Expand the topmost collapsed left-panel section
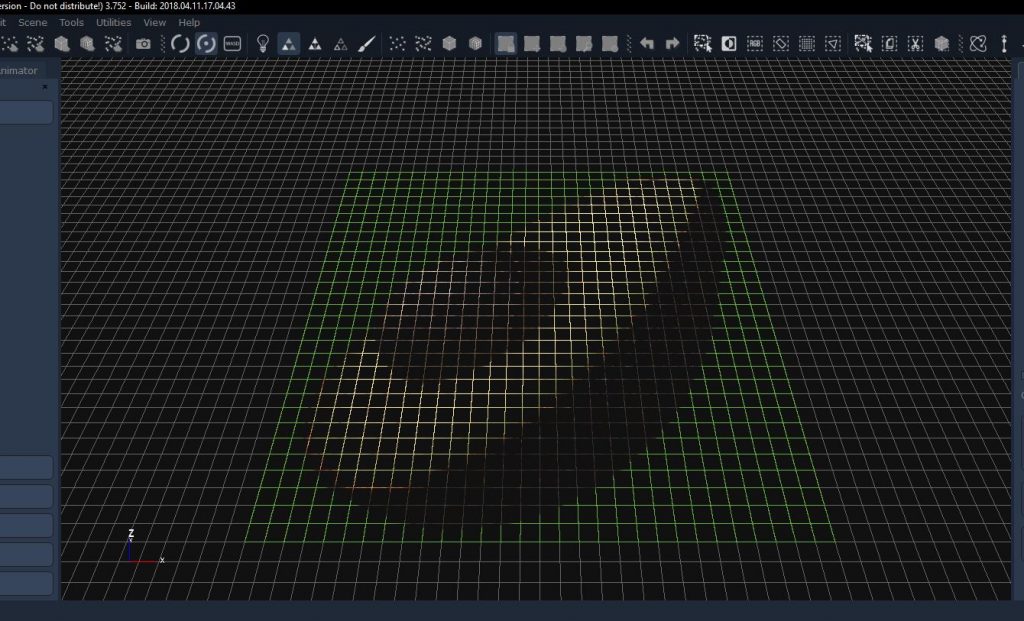Viewport: 1024px width, 621px height. pos(27,467)
